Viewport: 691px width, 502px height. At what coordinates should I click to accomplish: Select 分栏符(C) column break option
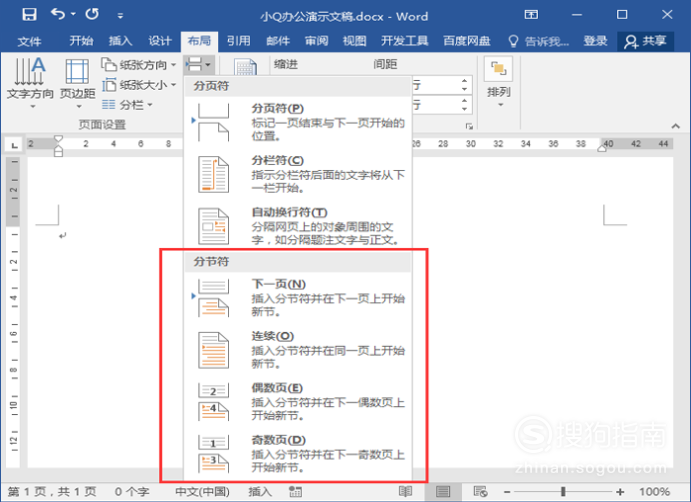[298, 174]
